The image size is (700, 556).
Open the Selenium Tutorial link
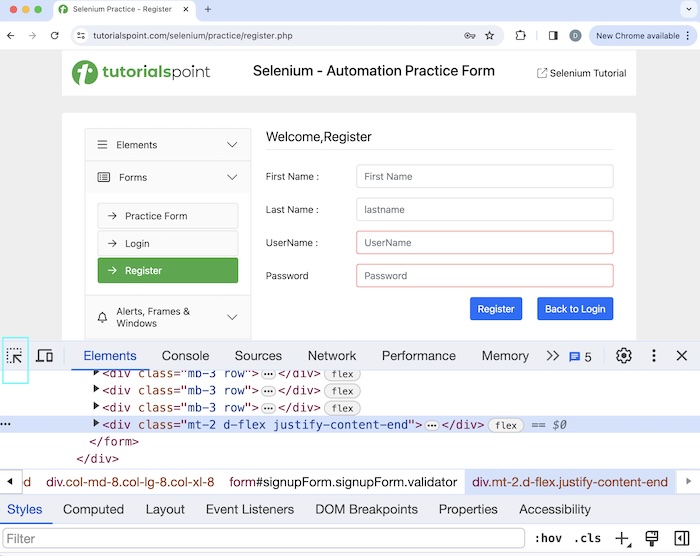pyautogui.click(x=581, y=73)
